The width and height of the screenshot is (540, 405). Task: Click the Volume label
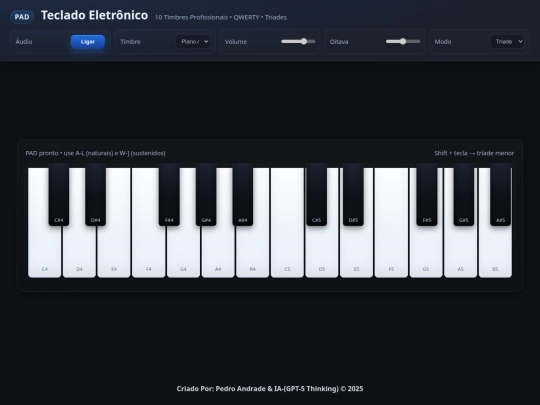point(236,42)
